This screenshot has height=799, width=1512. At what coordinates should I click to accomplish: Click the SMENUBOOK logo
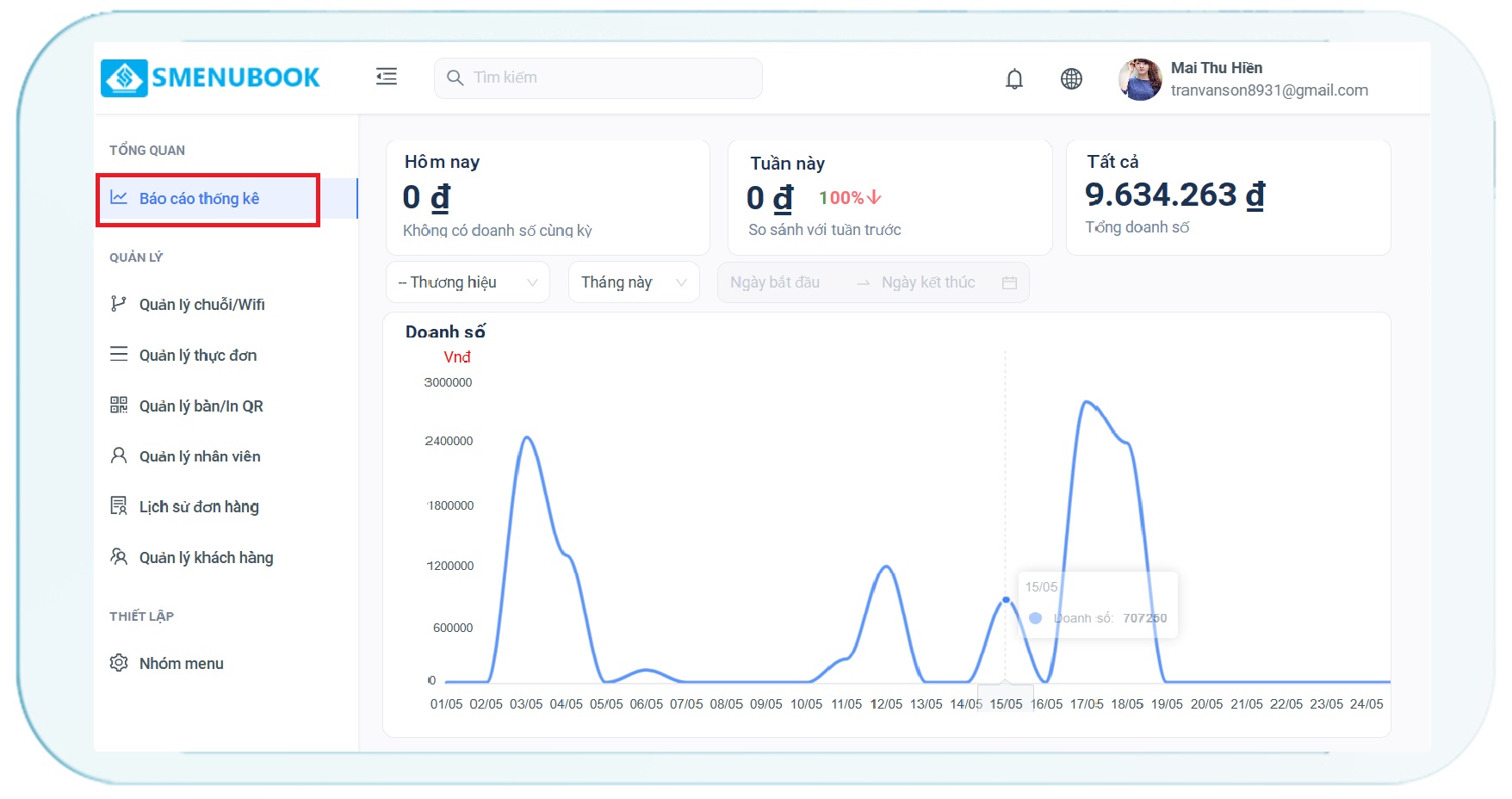[210, 77]
